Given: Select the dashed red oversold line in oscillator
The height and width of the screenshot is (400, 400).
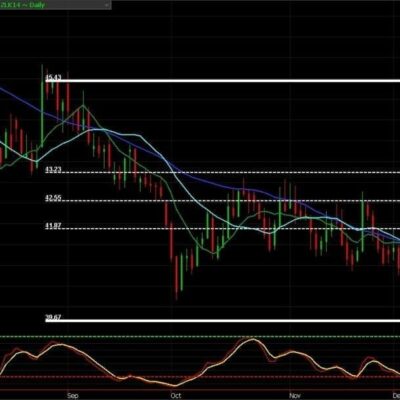Looking at the screenshot, I should click(200, 377).
